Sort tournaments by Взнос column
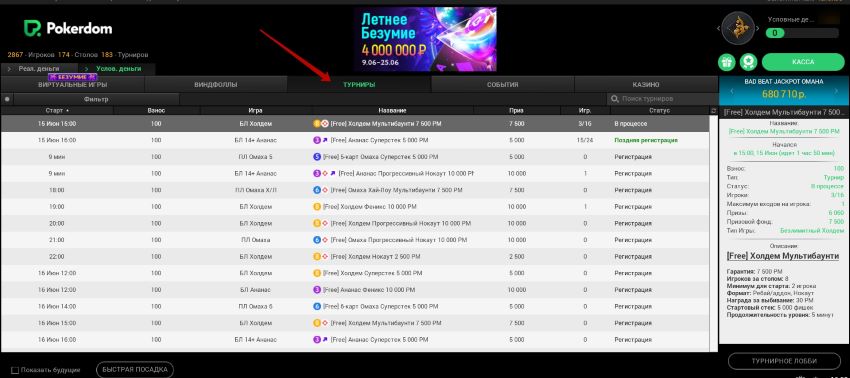Viewport: 850px width, 378px height. coord(156,111)
